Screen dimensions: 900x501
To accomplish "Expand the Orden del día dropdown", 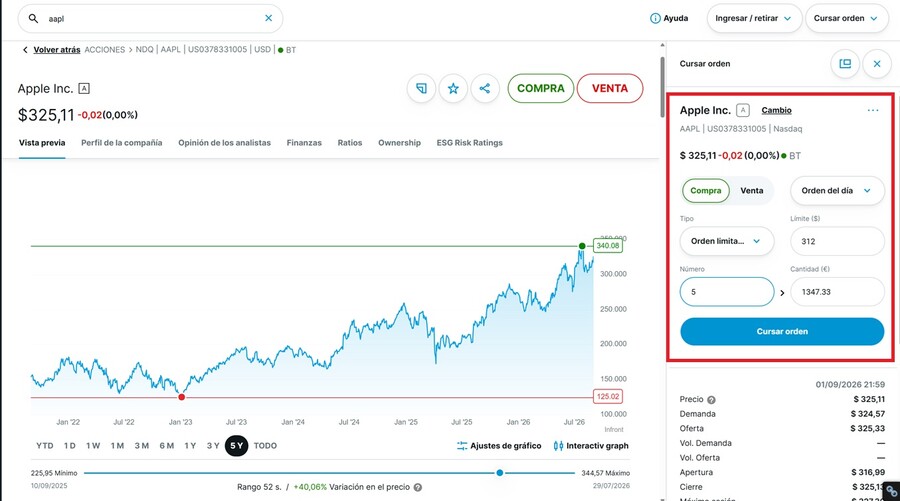I will (837, 191).
